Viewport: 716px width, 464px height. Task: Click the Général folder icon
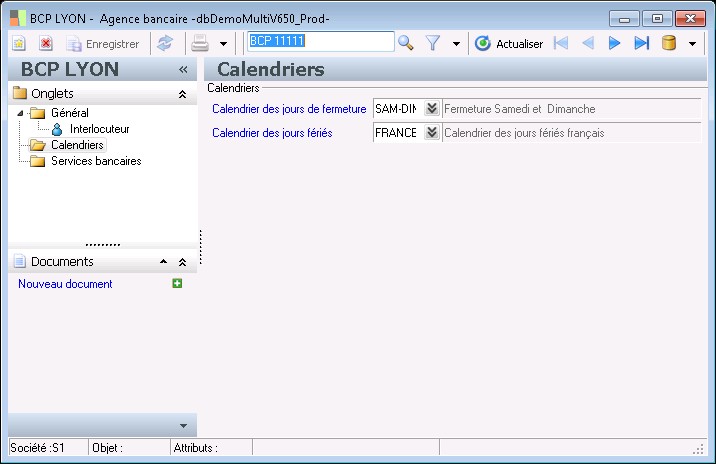(37, 113)
